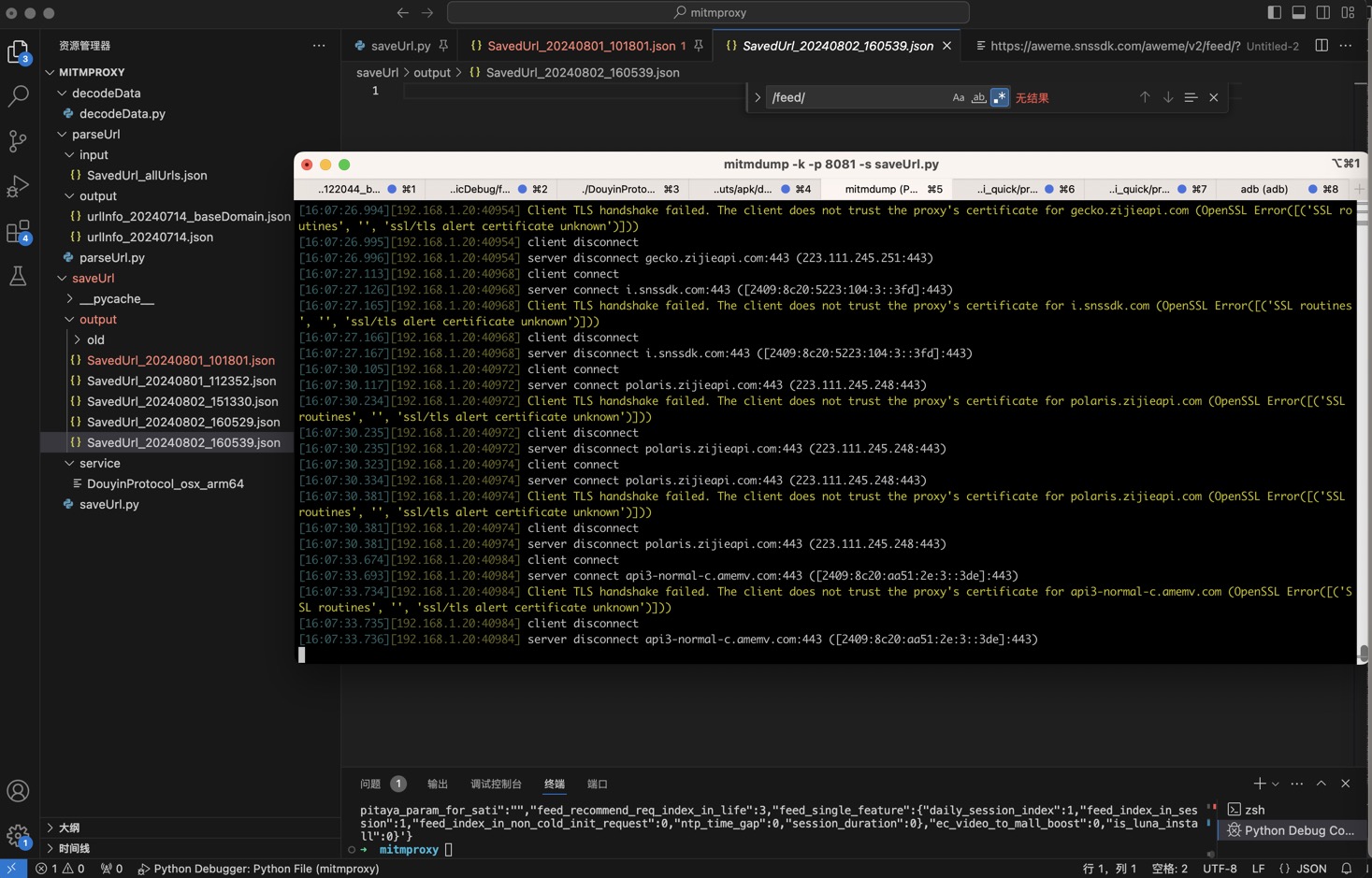Open Source Control view icon

point(18,141)
